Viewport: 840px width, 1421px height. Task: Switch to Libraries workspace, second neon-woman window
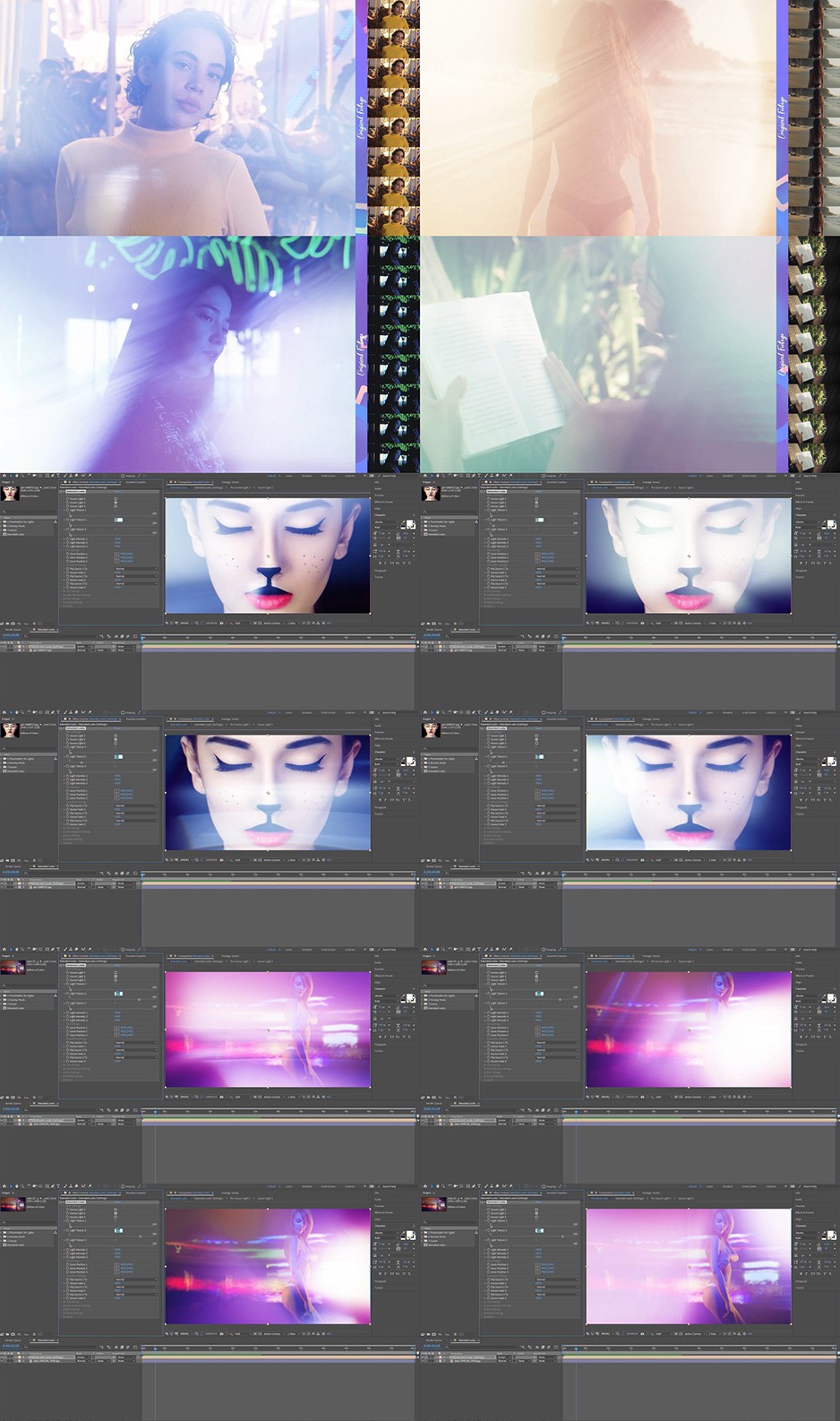tap(770, 950)
